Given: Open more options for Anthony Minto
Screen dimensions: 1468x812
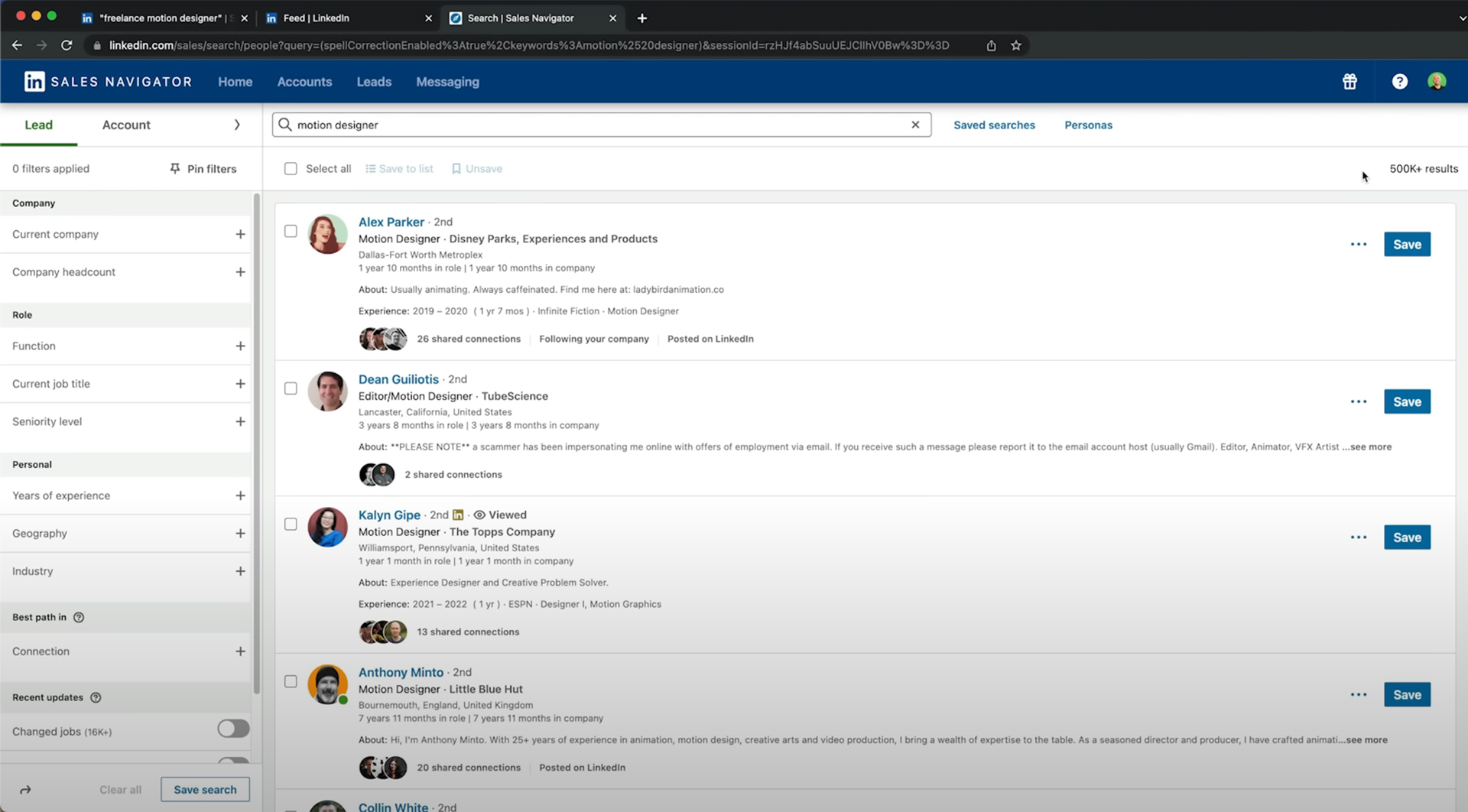Looking at the screenshot, I should [1358, 695].
